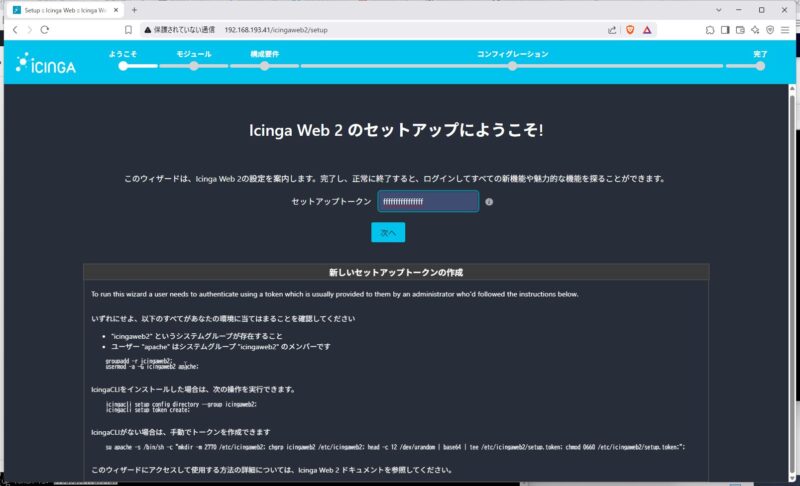
Task: Click the groupadd -r icingaweb2 command line
Action: [139, 361]
